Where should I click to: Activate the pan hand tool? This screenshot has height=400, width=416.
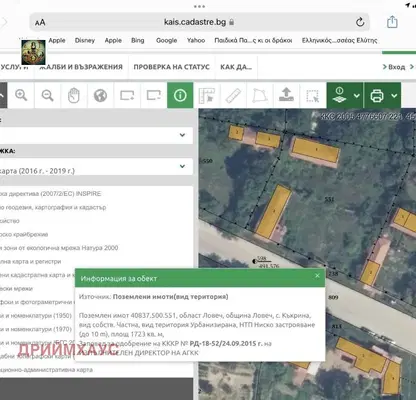pyautogui.click(x=74, y=95)
